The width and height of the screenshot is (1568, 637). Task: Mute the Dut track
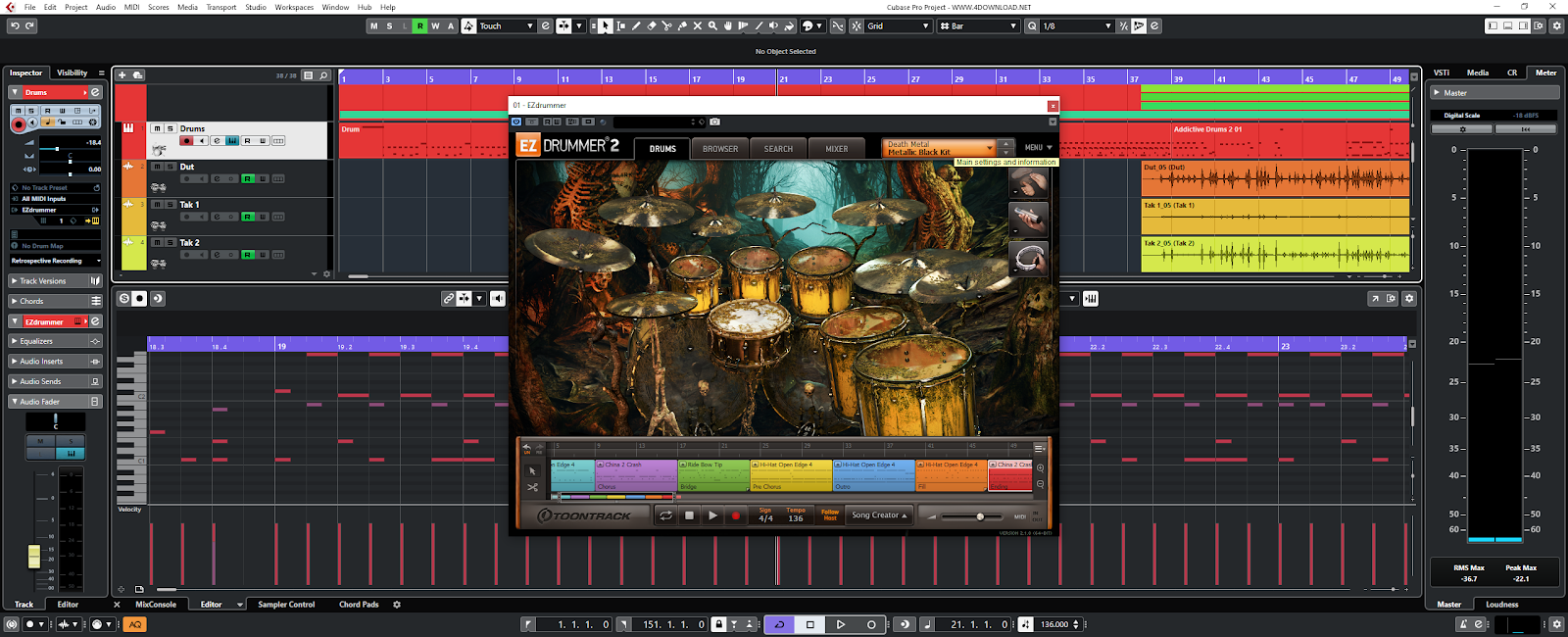157,167
